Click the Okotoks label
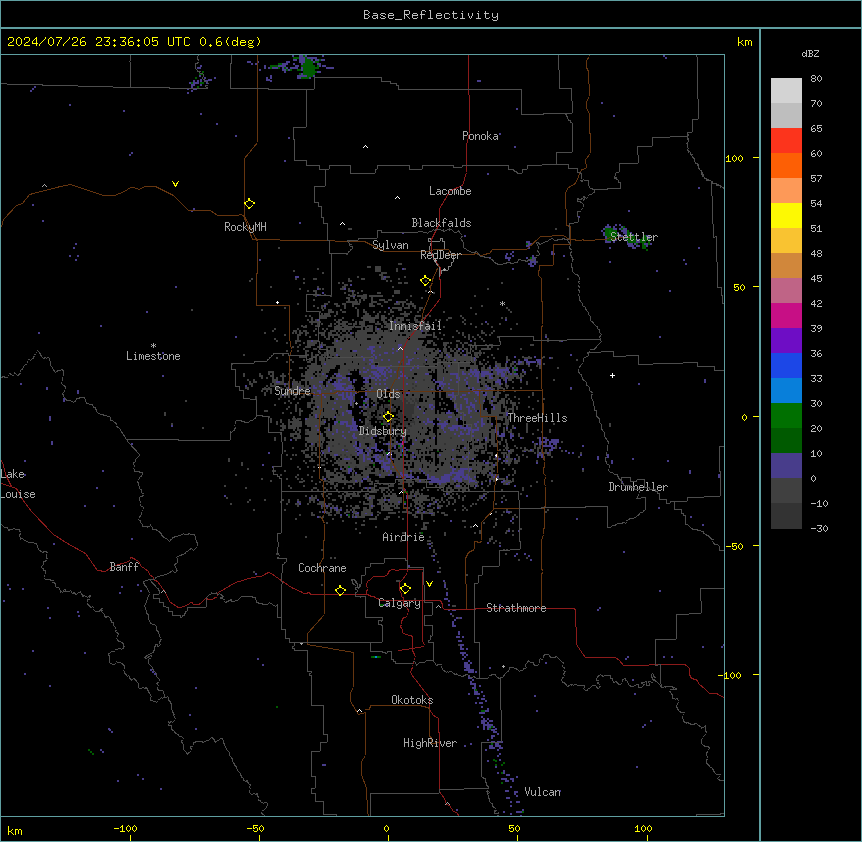 click(x=412, y=700)
